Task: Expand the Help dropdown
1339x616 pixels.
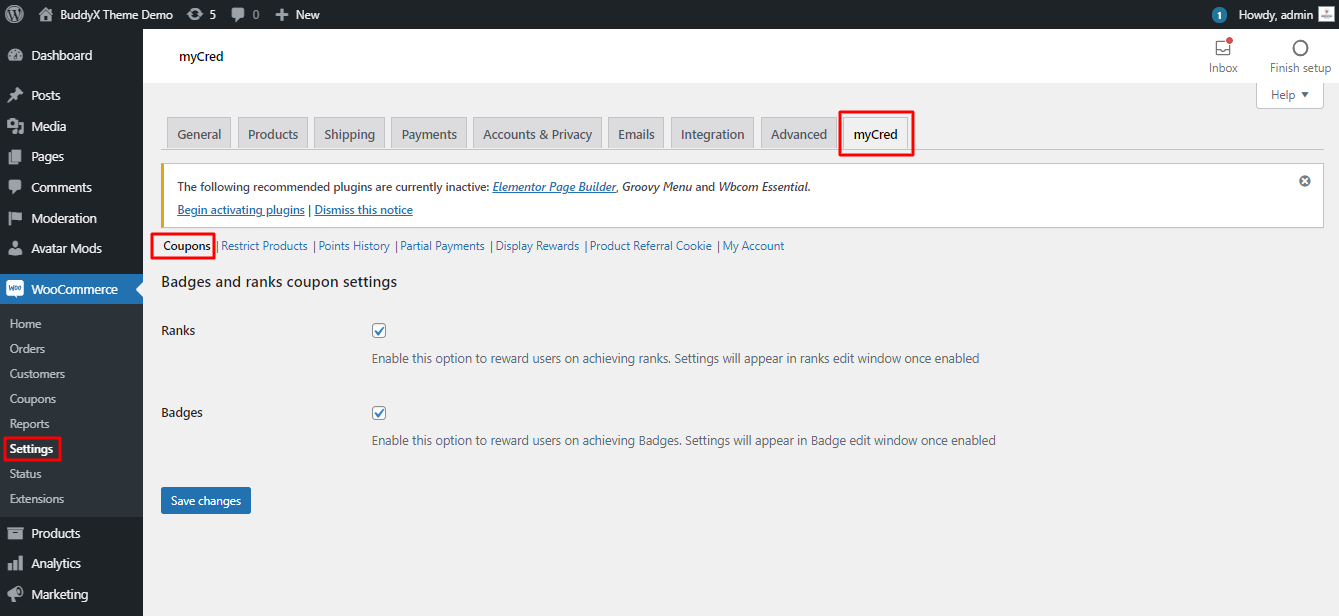Action: coord(1289,95)
